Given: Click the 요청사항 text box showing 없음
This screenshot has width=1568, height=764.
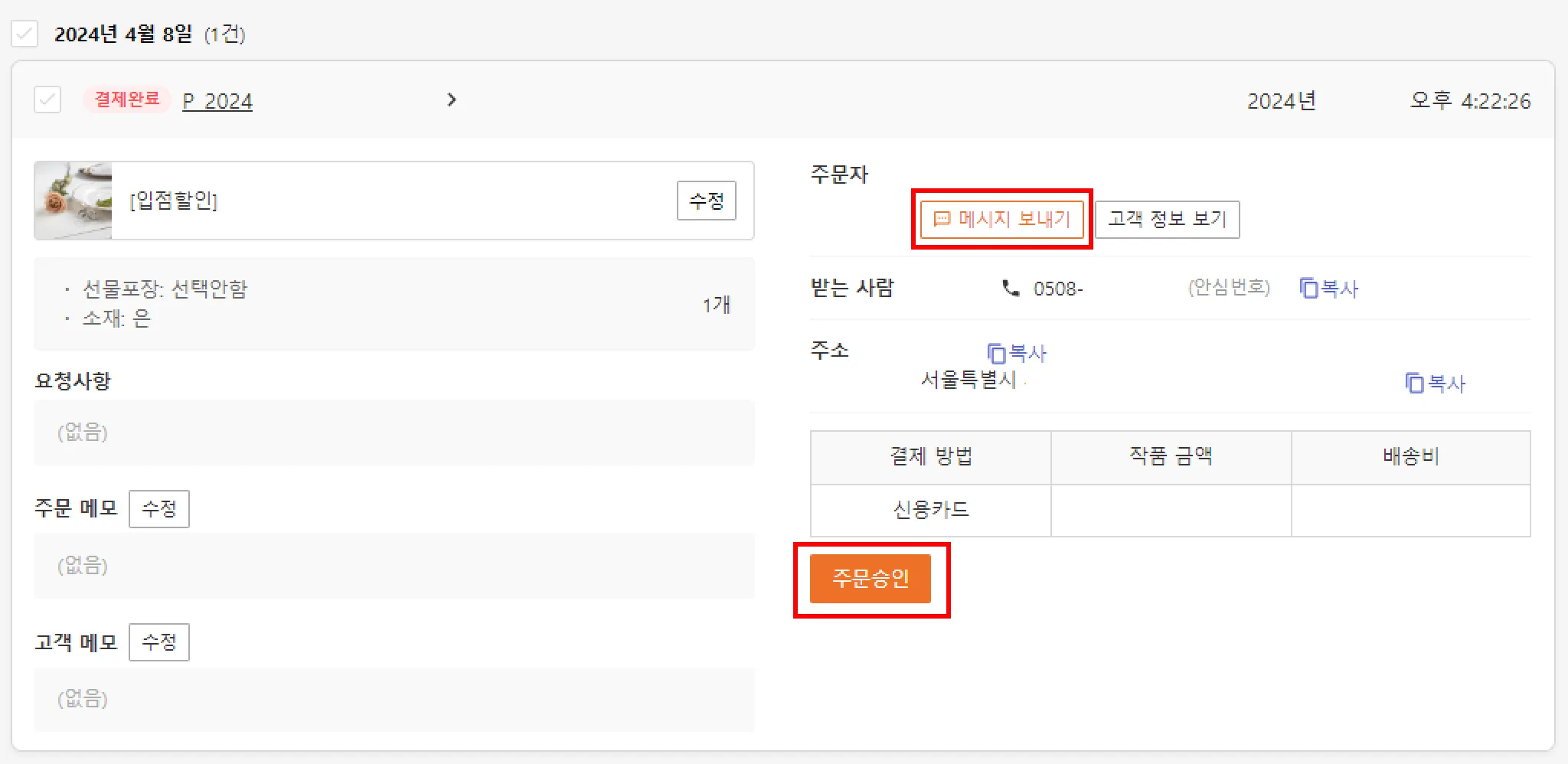Looking at the screenshot, I should (394, 433).
